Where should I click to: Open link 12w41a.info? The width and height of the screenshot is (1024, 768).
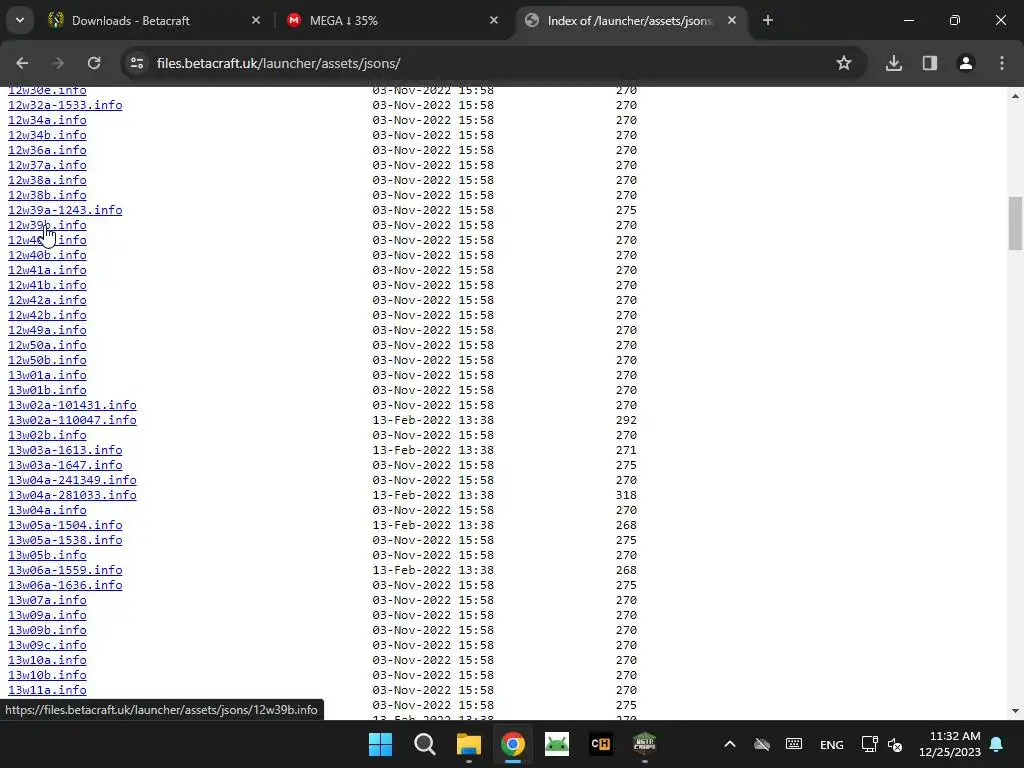pos(47,270)
